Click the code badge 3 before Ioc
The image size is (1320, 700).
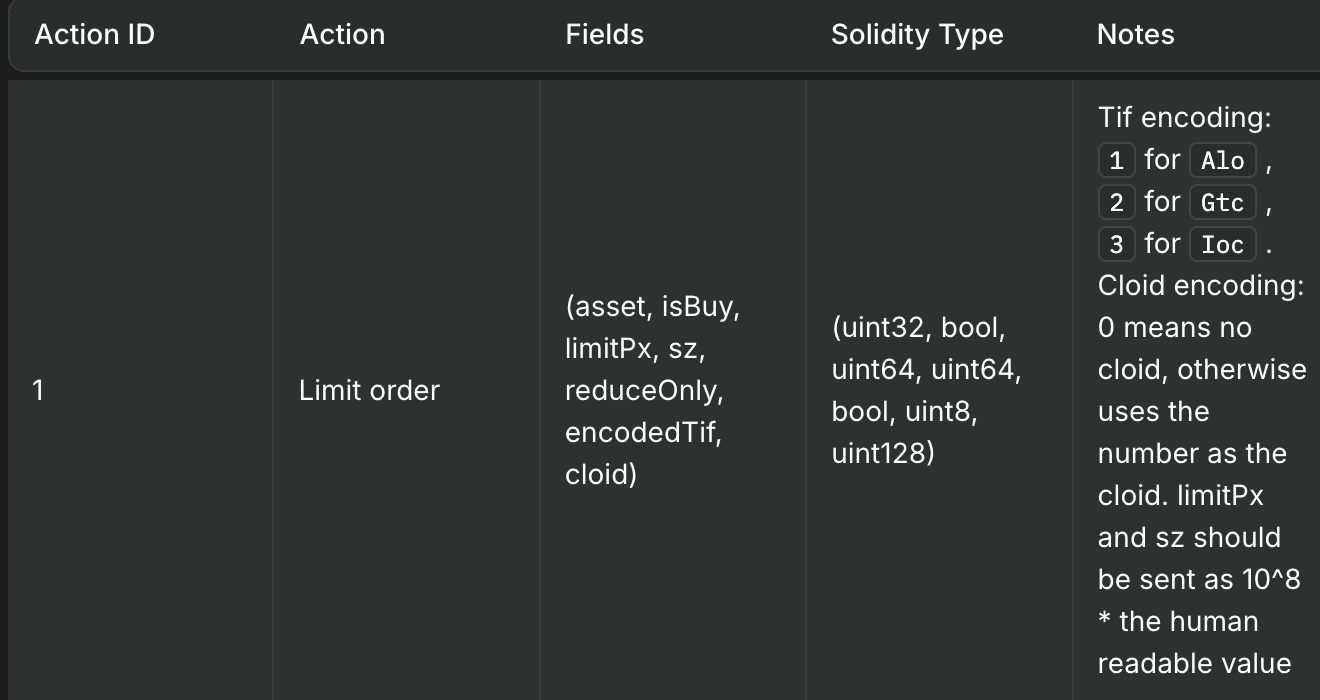tap(1116, 244)
